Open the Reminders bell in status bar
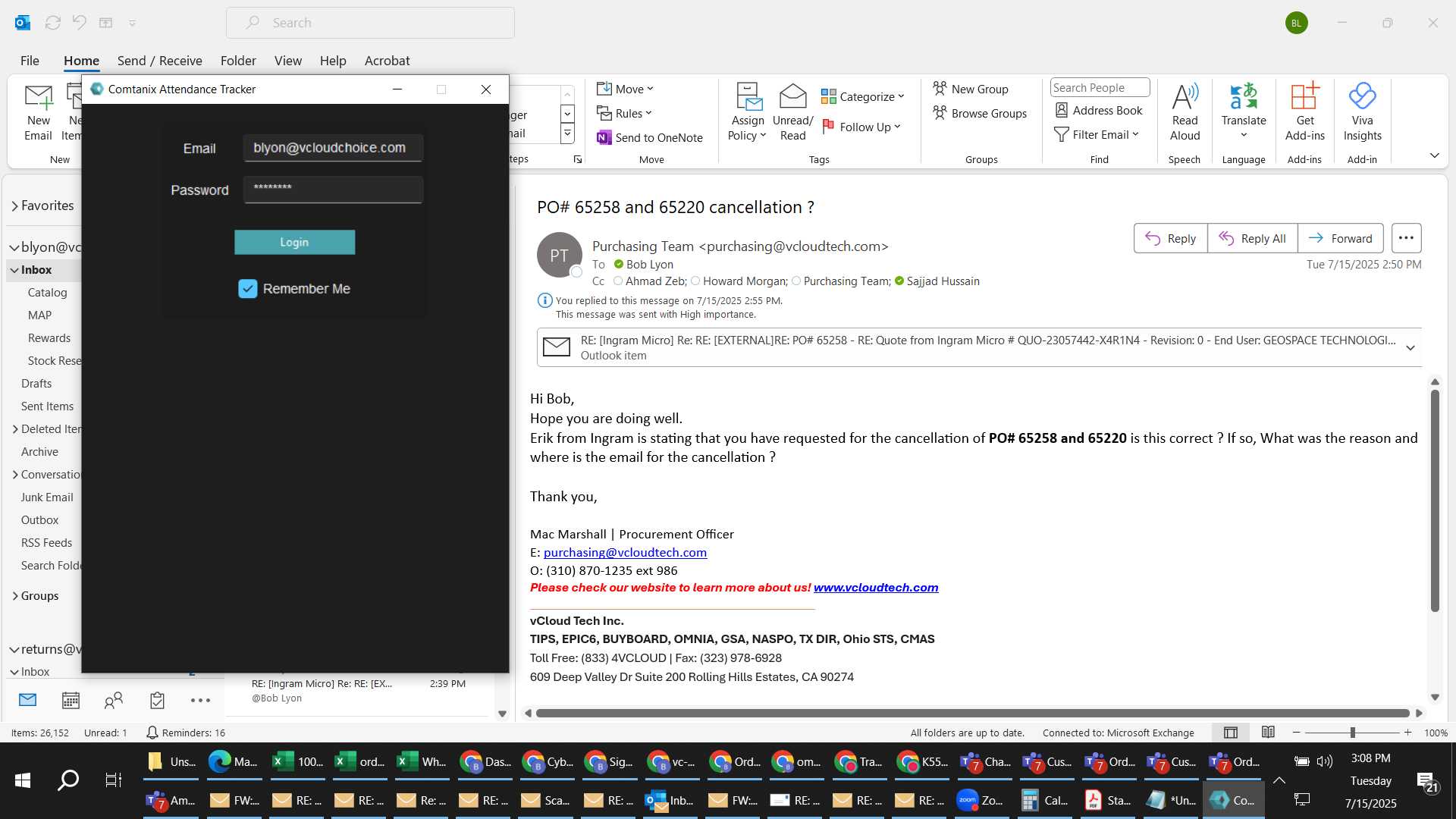Image resolution: width=1456 pixels, height=819 pixels. tap(152, 733)
